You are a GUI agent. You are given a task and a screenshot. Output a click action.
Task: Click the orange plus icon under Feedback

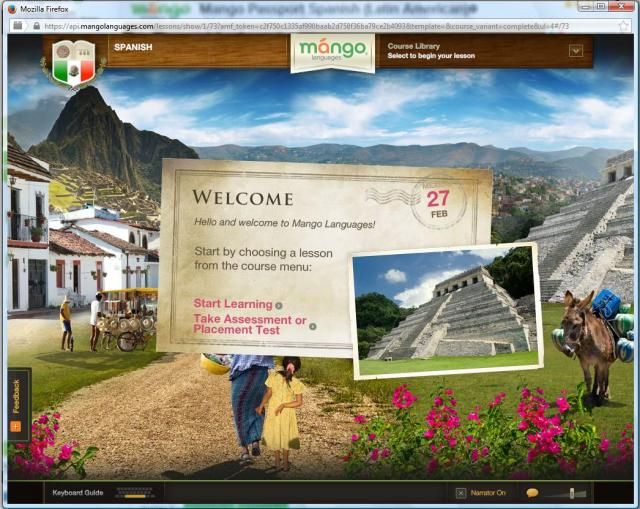click(x=16, y=427)
